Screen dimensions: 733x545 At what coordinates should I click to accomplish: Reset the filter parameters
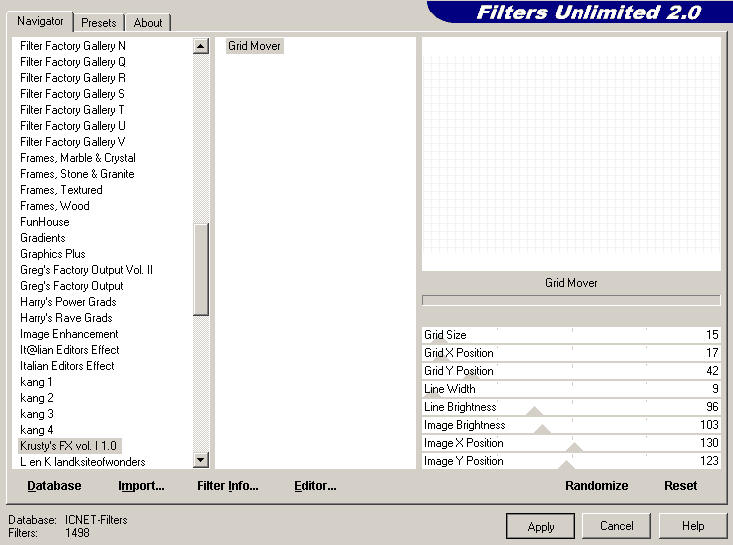[x=680, y=486]
